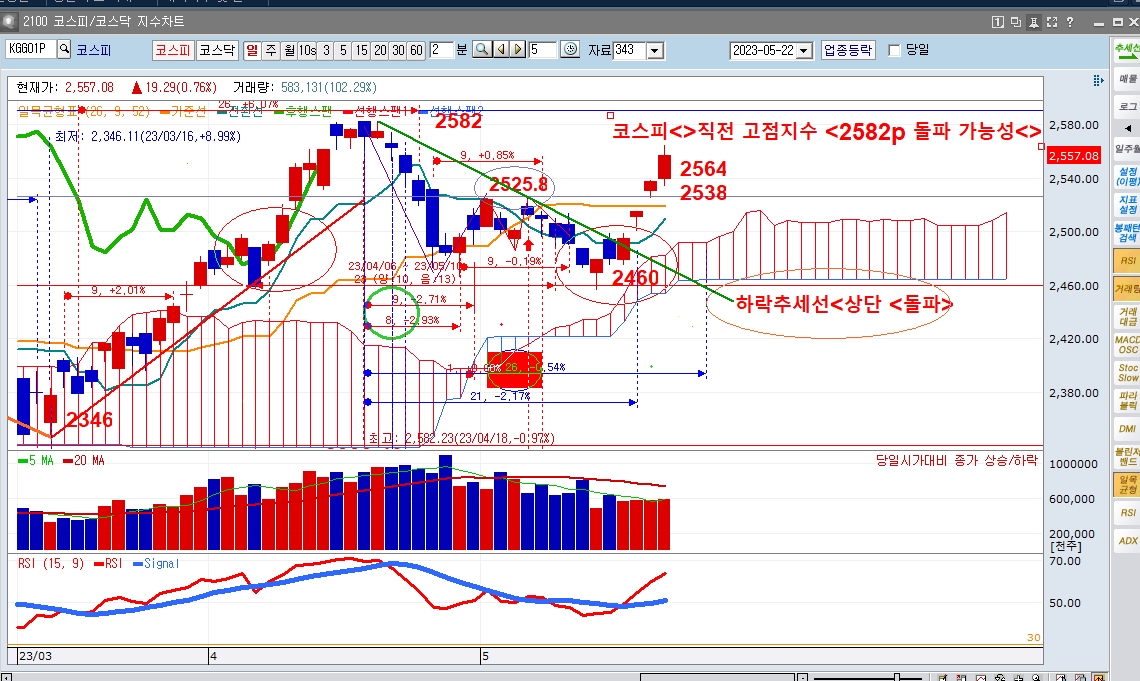Screen dimensions: 1140x681
Task: Select the 10s tick interval
Action: click(308, 50)
